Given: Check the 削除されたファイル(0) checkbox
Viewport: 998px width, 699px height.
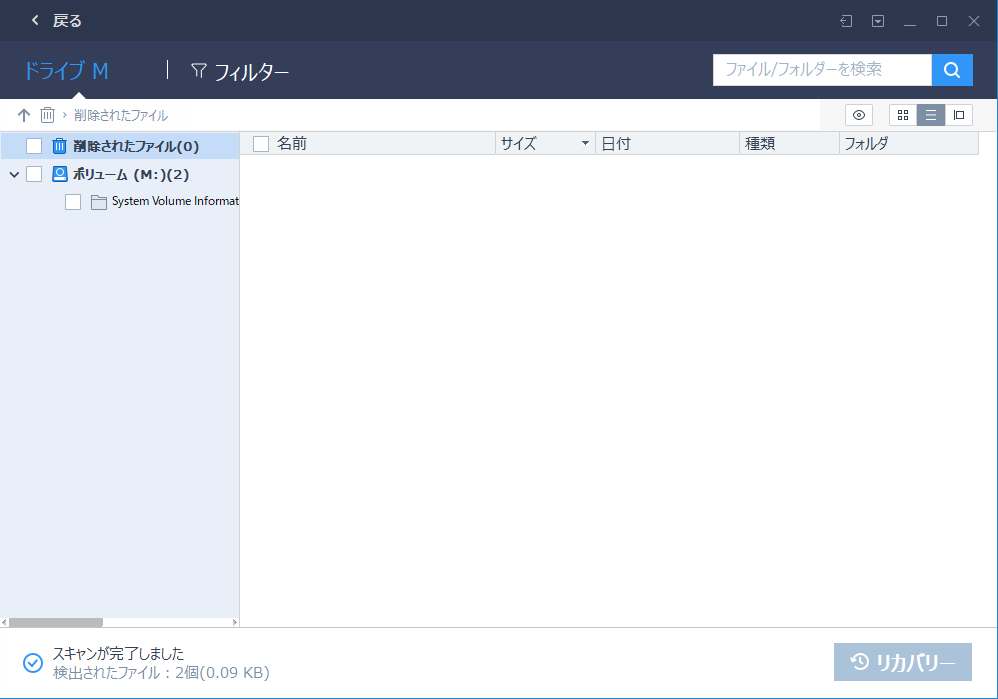Looking at the screenshot, I should [x=33, y=145].
